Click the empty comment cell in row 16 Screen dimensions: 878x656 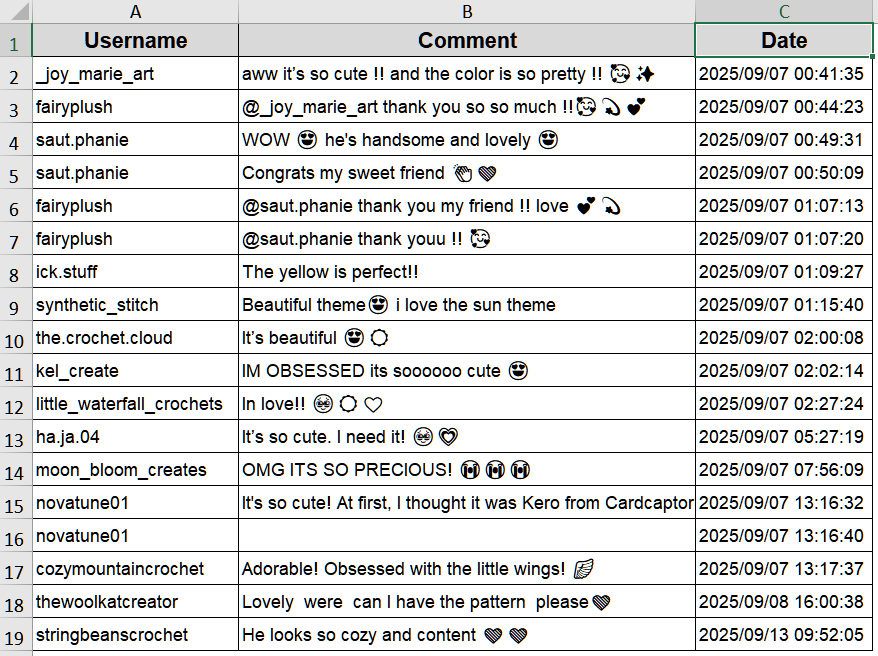click(467, 536)
